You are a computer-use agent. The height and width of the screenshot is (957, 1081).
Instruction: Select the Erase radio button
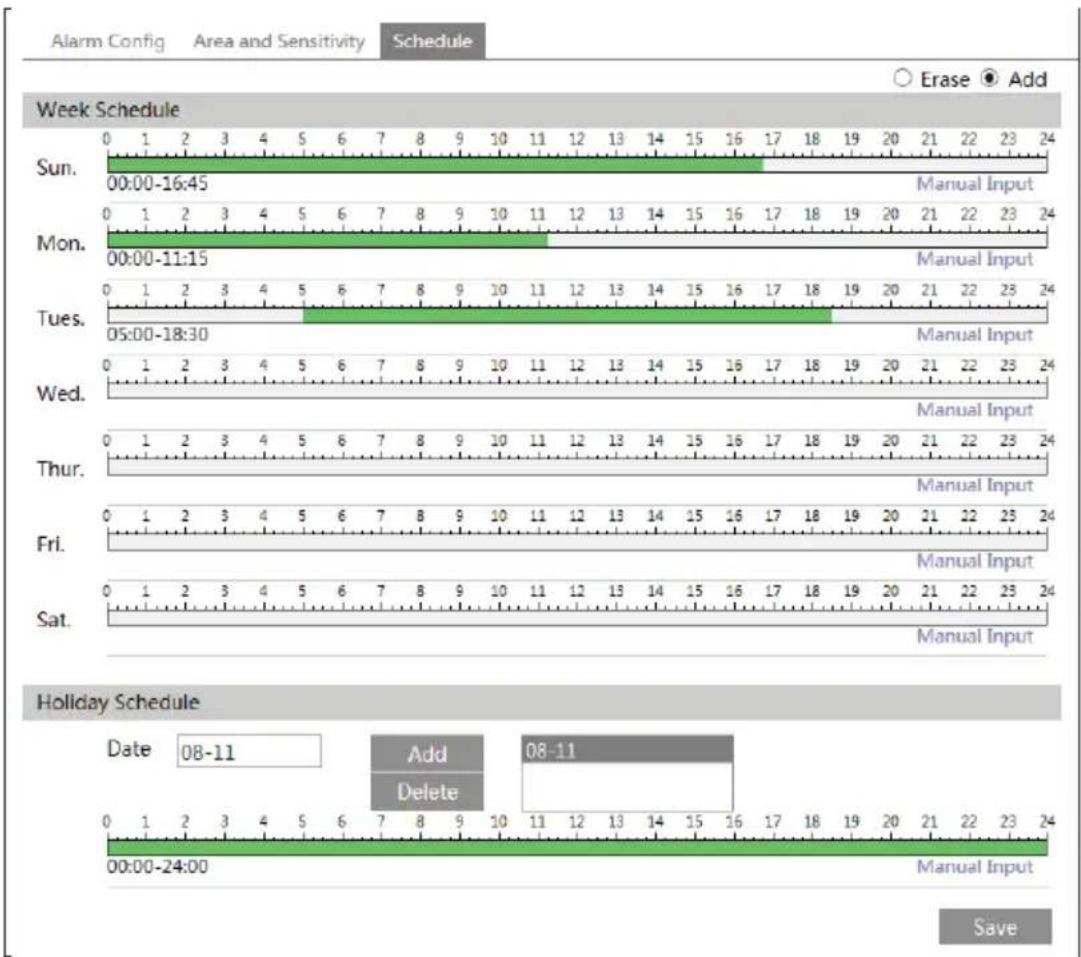[x=902, y=79]
